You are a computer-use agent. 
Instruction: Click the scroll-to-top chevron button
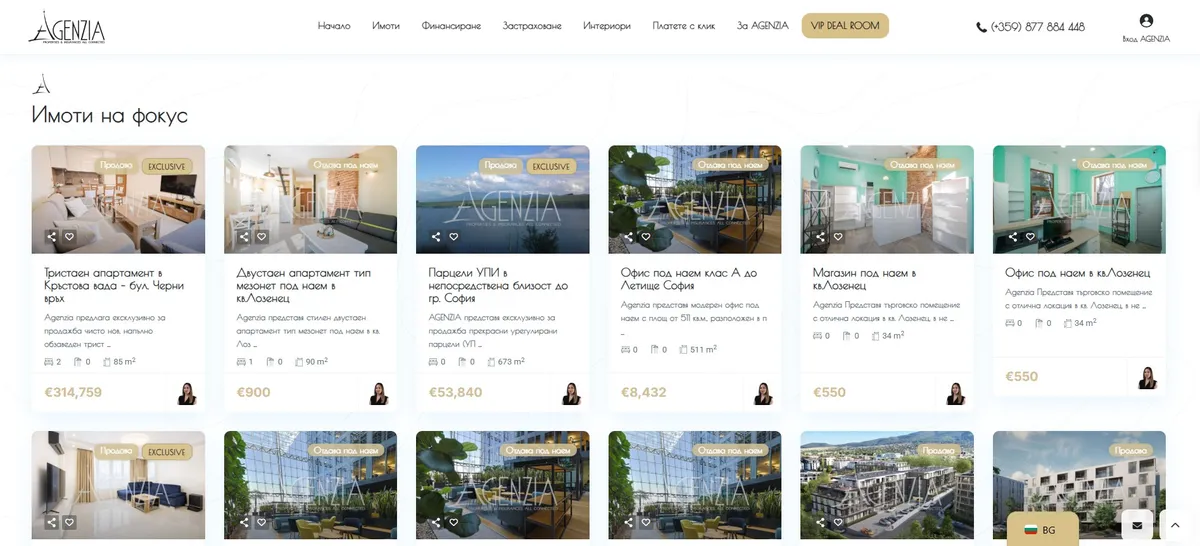pyautogui.click(x=1175, y=525)
